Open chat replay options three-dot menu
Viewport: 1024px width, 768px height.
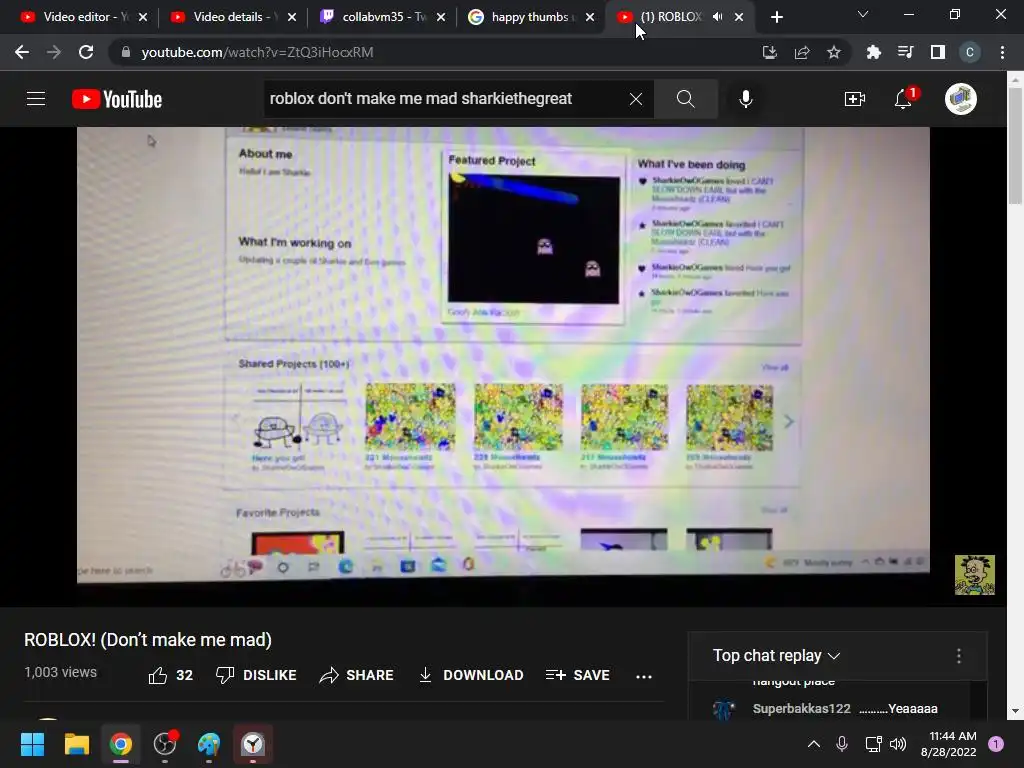click(x=959, y=656)
